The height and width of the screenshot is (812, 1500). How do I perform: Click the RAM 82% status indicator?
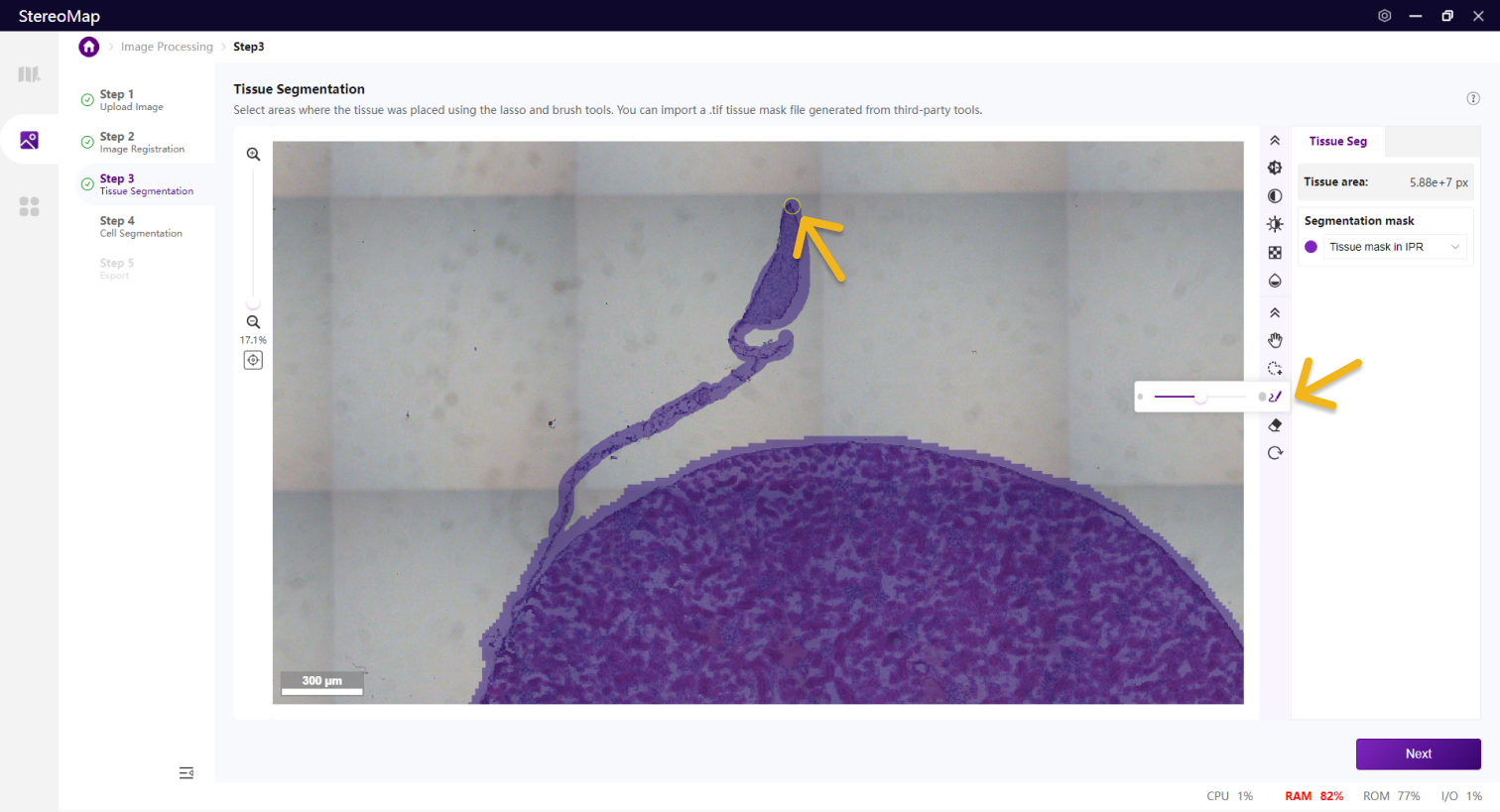click(x=1313, y=796)
